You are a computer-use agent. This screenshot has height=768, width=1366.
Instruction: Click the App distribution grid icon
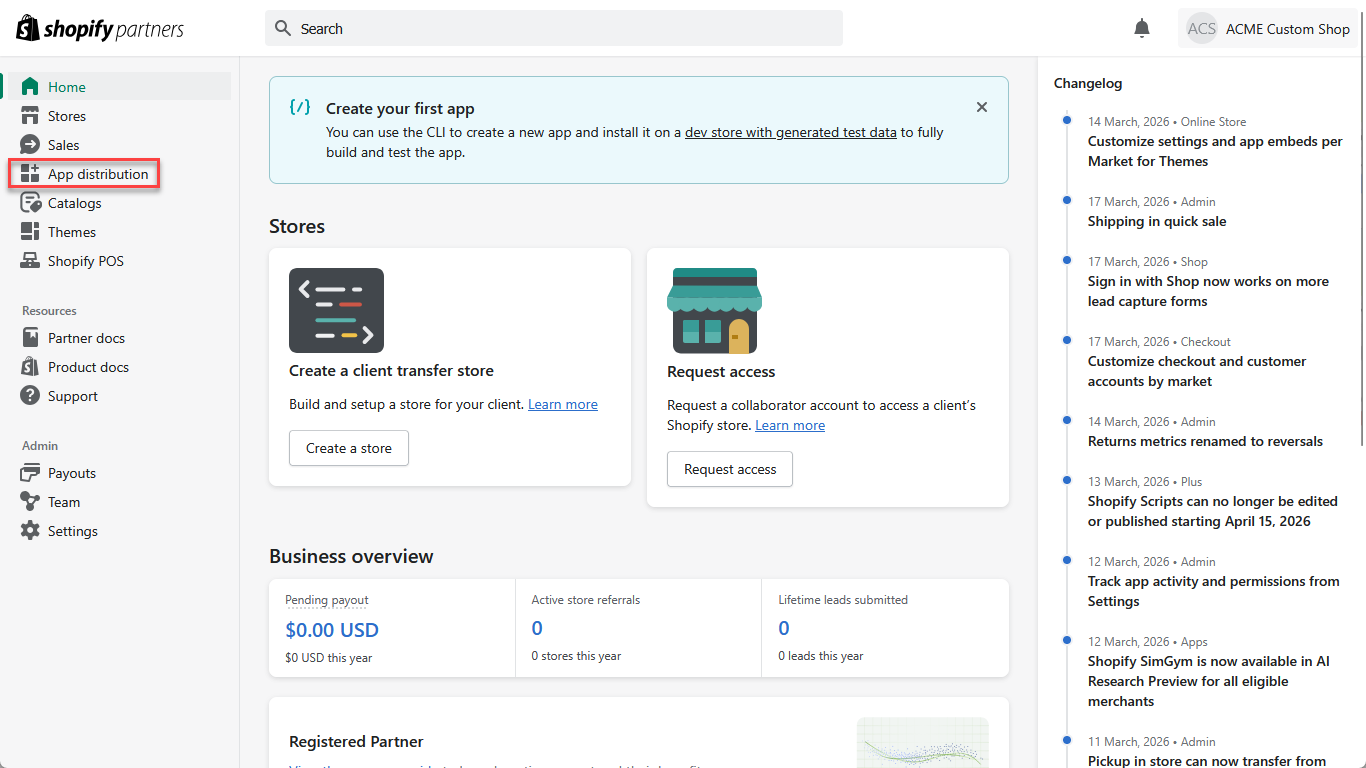point(30,174)
